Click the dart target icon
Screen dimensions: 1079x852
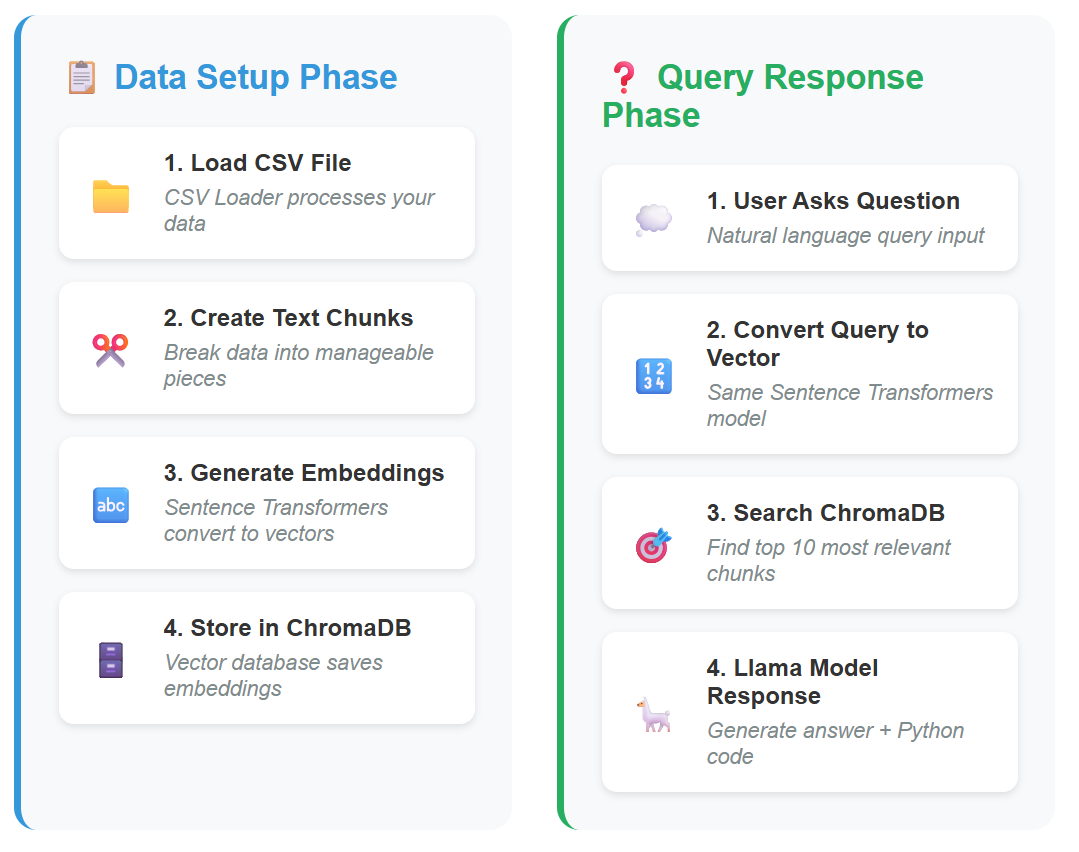[653, 545]
